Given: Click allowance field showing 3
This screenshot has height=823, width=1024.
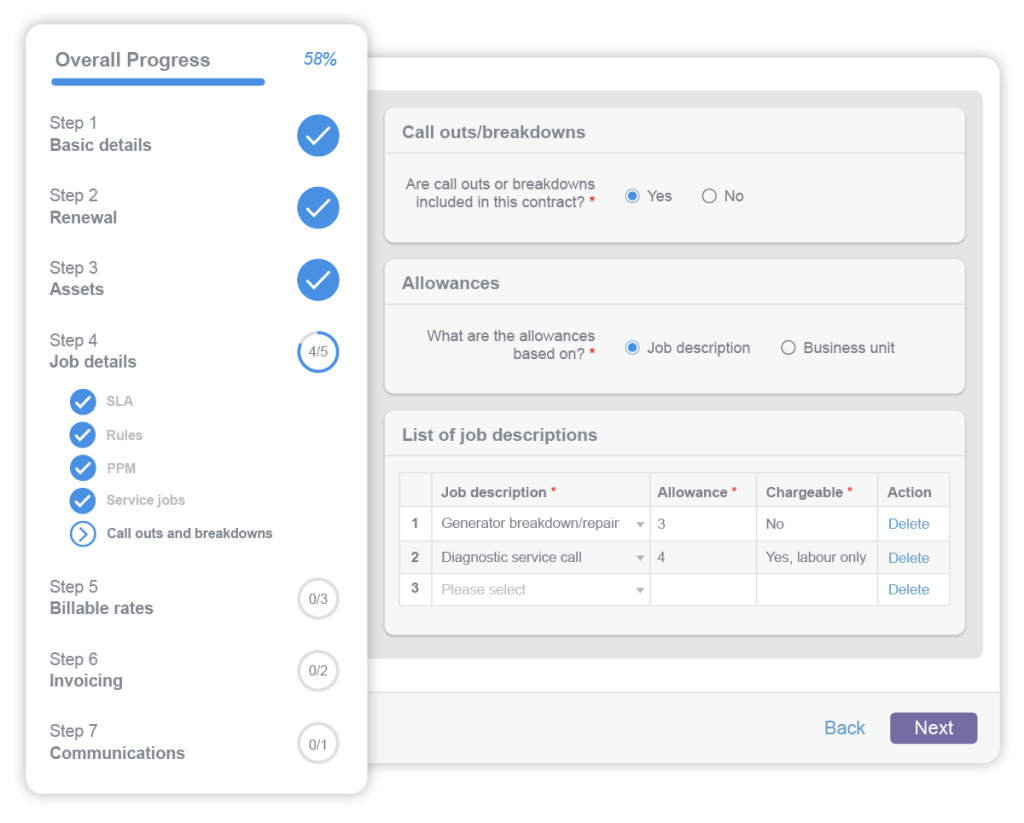Looking at the screenshot, I should tap(703, 524).
